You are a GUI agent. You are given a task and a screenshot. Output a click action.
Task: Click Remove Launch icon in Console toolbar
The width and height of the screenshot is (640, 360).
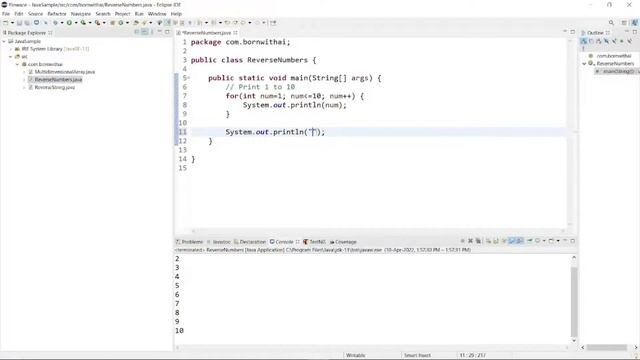(470, 241)
